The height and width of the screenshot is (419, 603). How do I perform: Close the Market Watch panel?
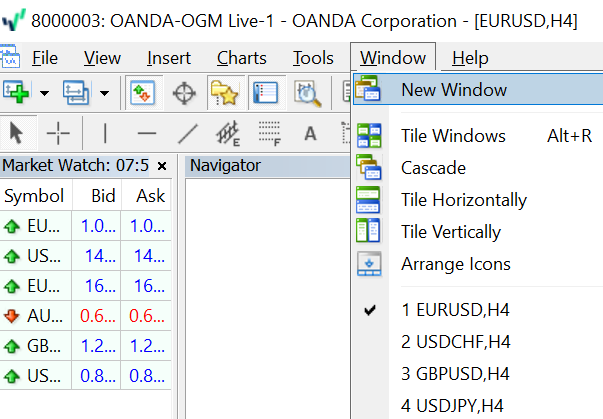click(x=162, y=166)
